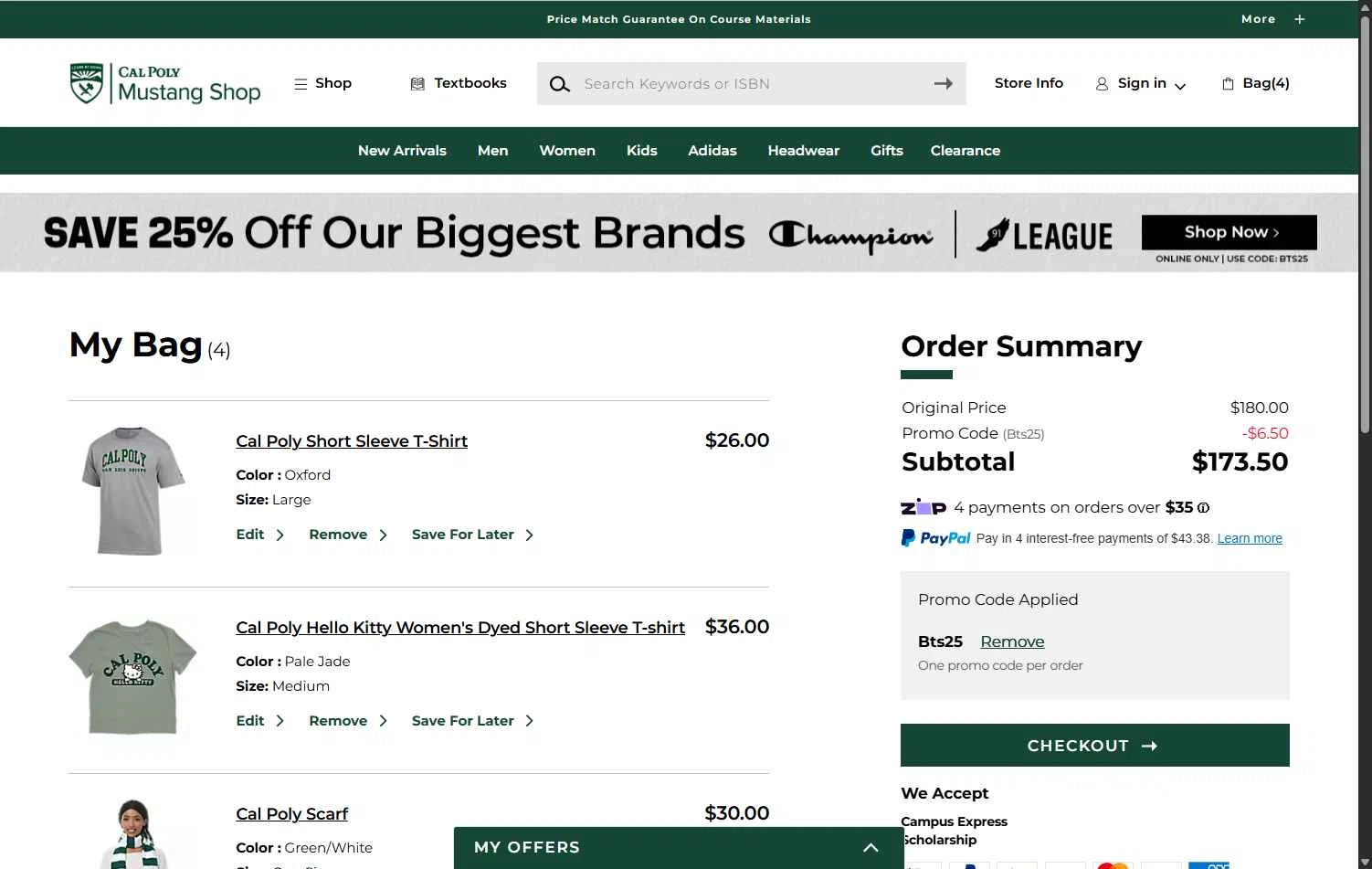1372x869 pixels.
Task: Open the Women category menu
Action: (x=567, y=151)
